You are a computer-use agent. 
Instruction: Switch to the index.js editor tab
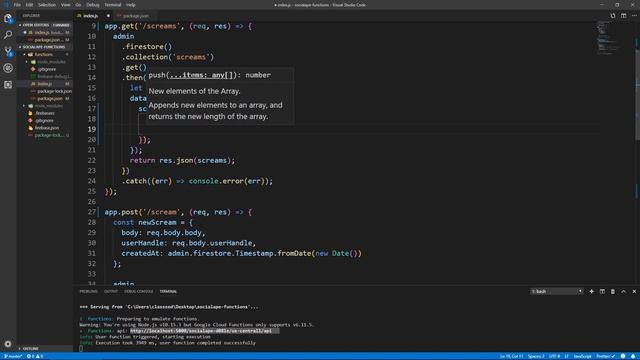[x=91, y=16]
